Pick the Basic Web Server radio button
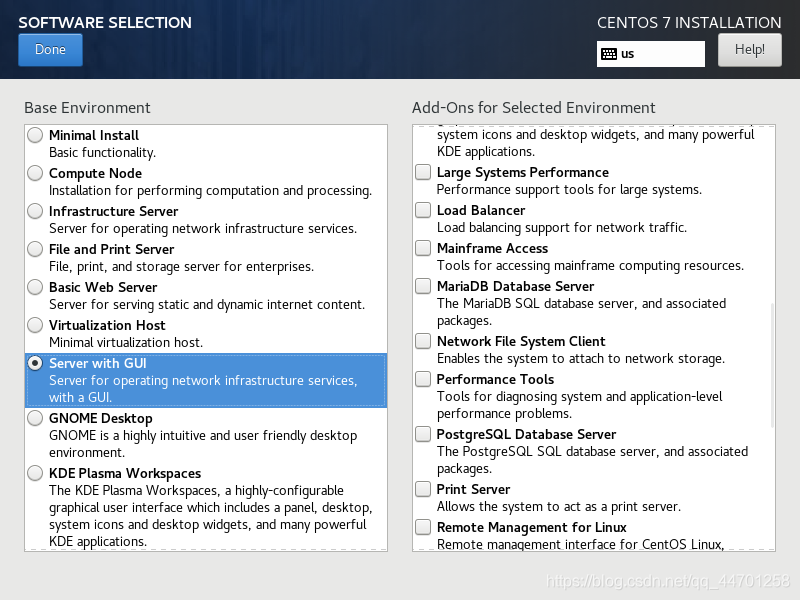Viewport: 800px width, 600px height. pyautogui.click(x=35, y=287)
